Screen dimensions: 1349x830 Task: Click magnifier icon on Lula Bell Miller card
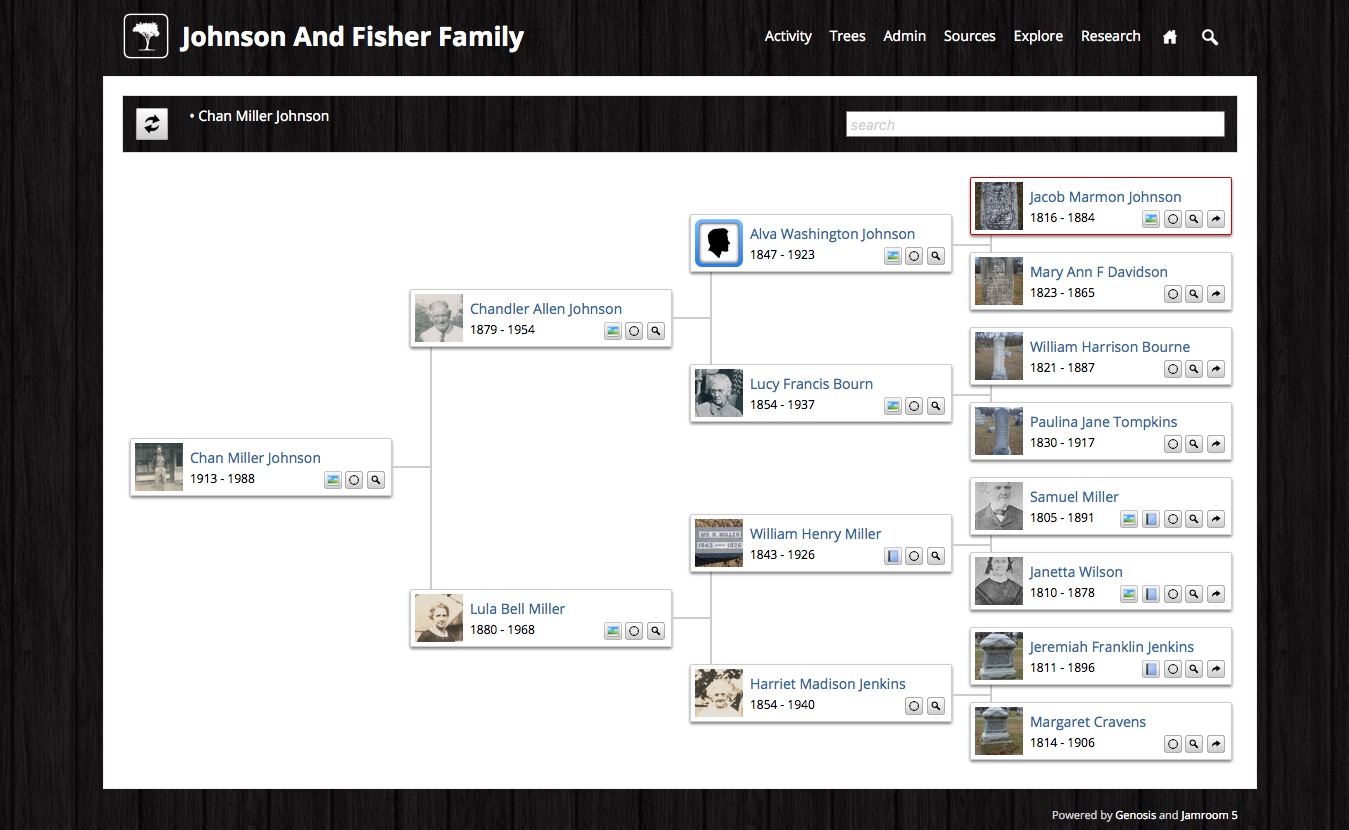[656, 631]
